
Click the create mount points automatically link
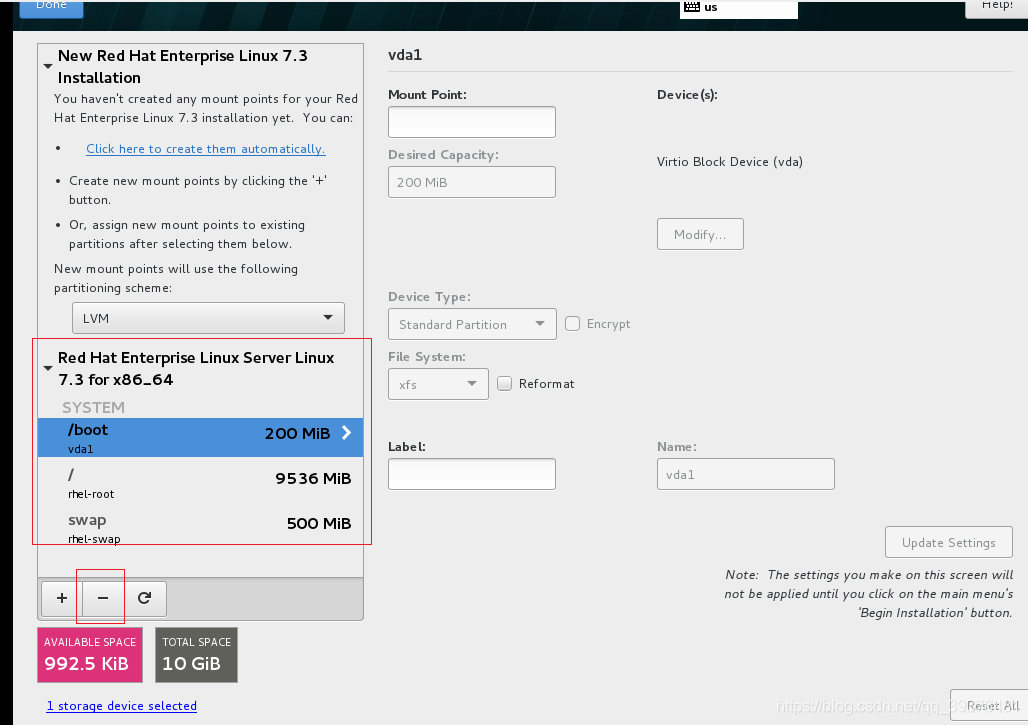206,149
